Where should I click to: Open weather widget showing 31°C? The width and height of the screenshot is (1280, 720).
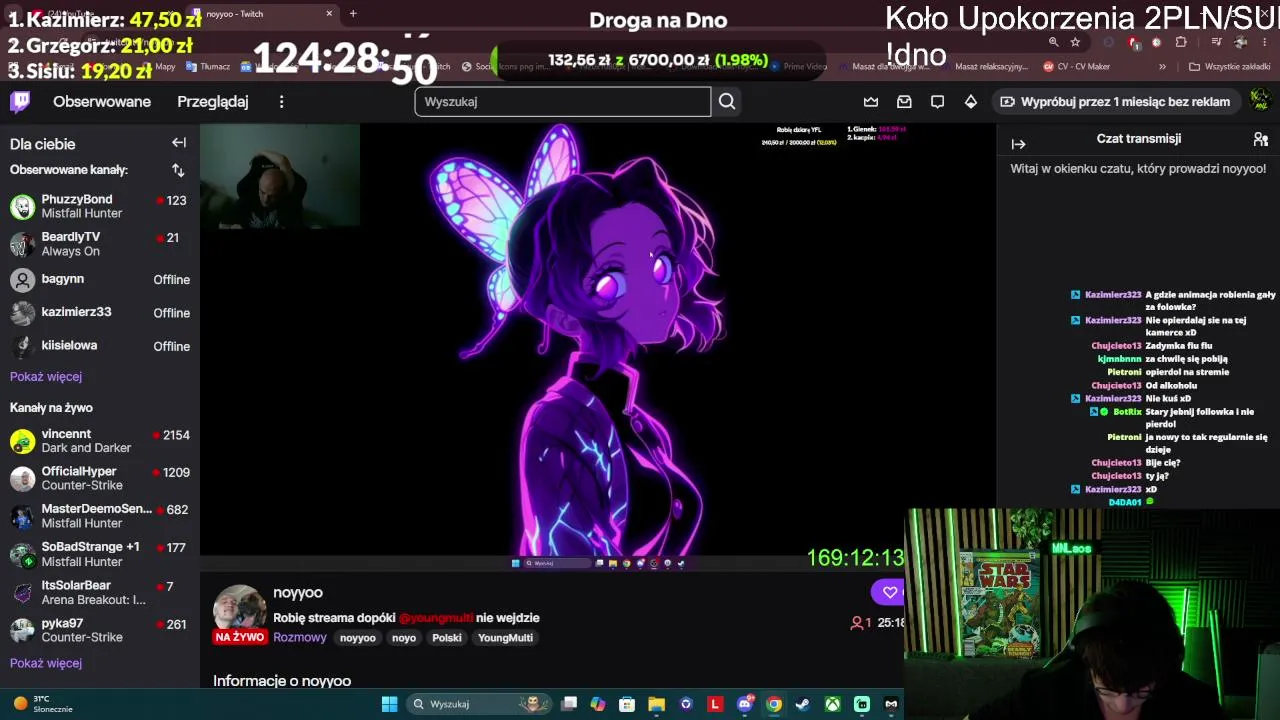[x=41, y=704]
